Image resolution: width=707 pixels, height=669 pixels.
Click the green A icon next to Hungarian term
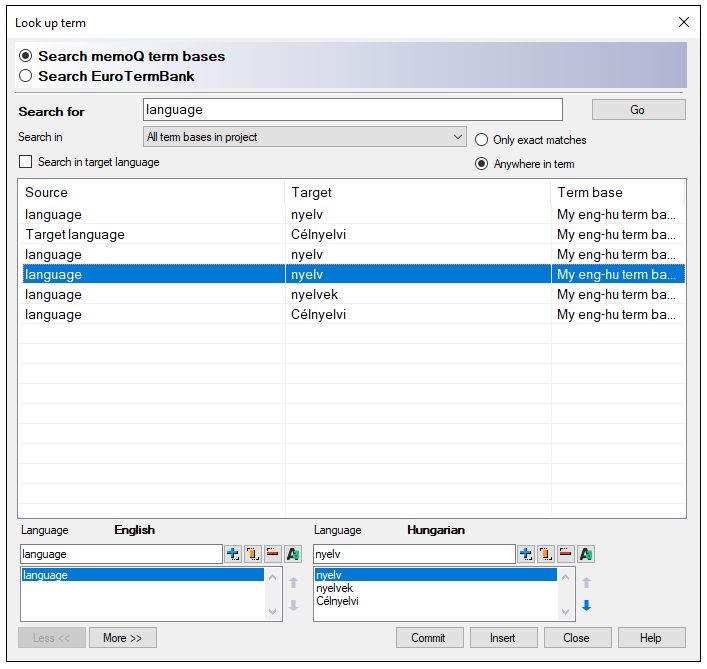click(x=586, y=554)
